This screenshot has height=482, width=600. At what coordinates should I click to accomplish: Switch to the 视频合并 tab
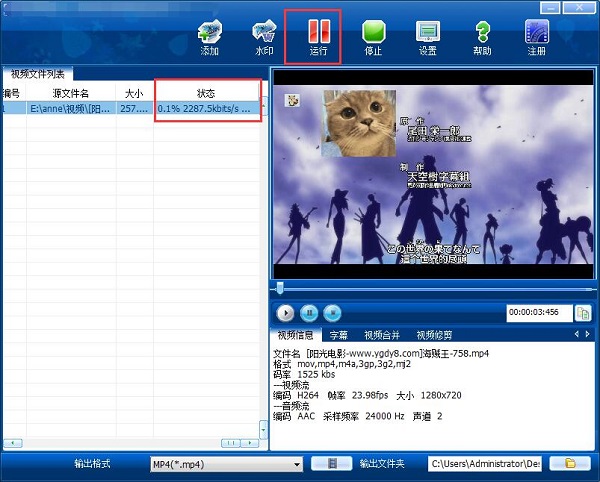tap(382, 335)
